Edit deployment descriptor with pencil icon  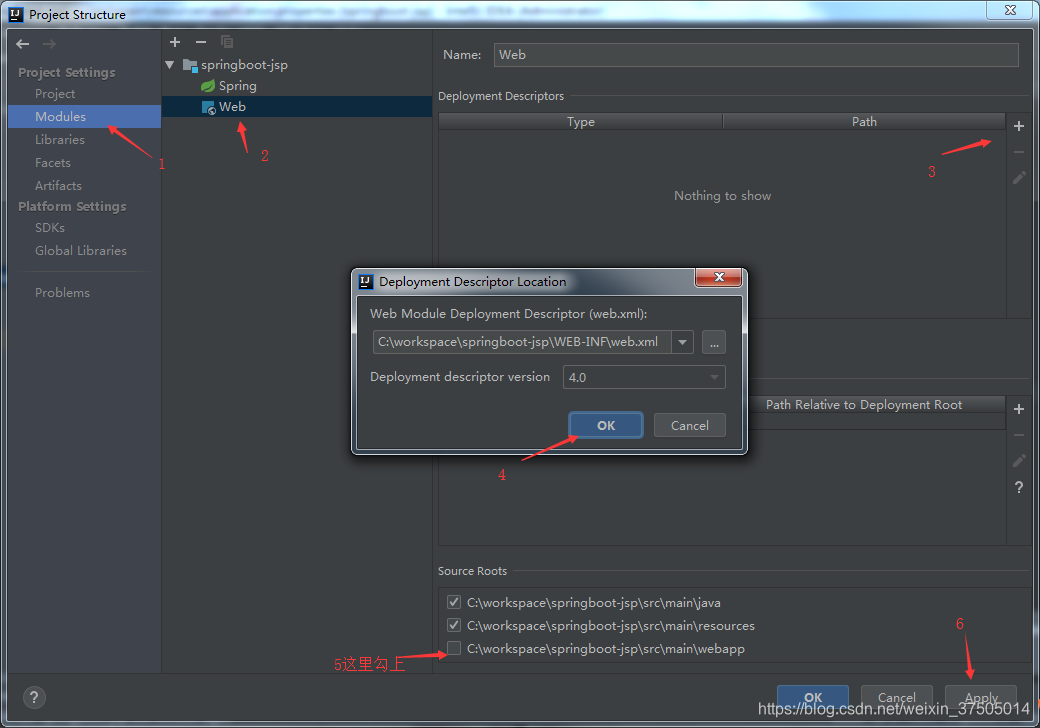tap(1019, 178)
